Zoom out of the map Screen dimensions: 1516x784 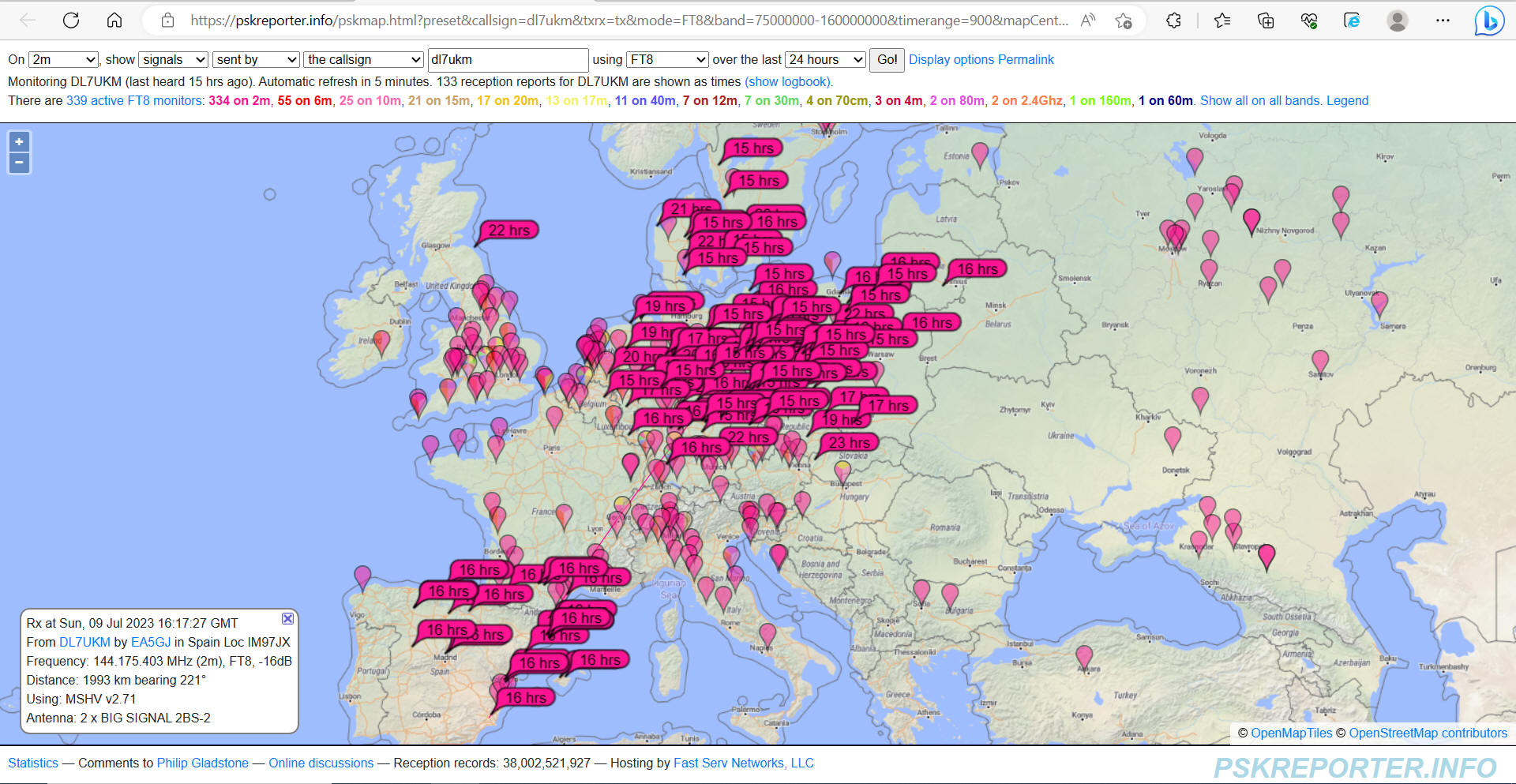(19, 163)
